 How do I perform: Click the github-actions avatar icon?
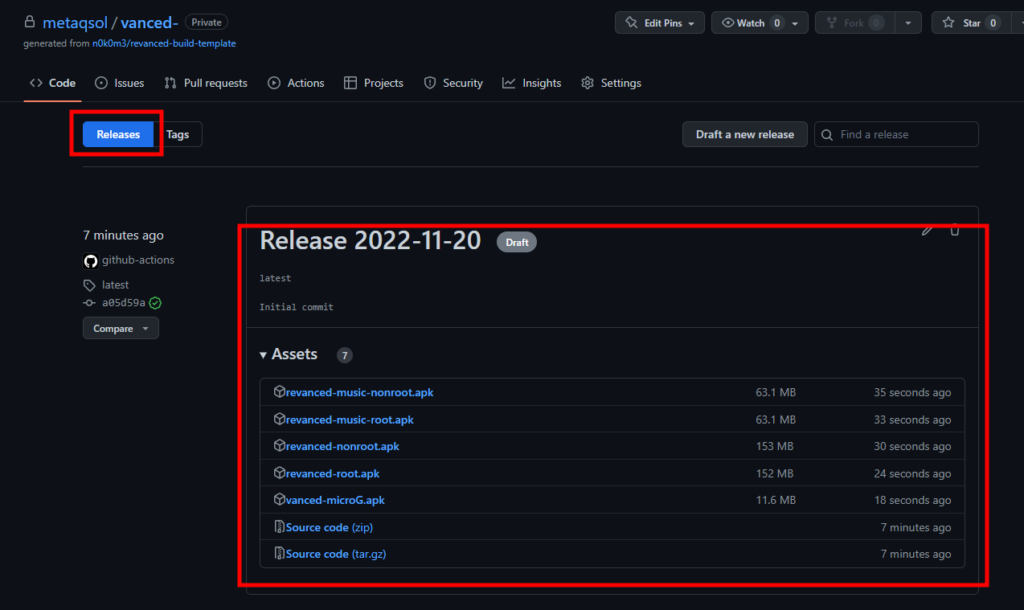[x=90, y=260]
